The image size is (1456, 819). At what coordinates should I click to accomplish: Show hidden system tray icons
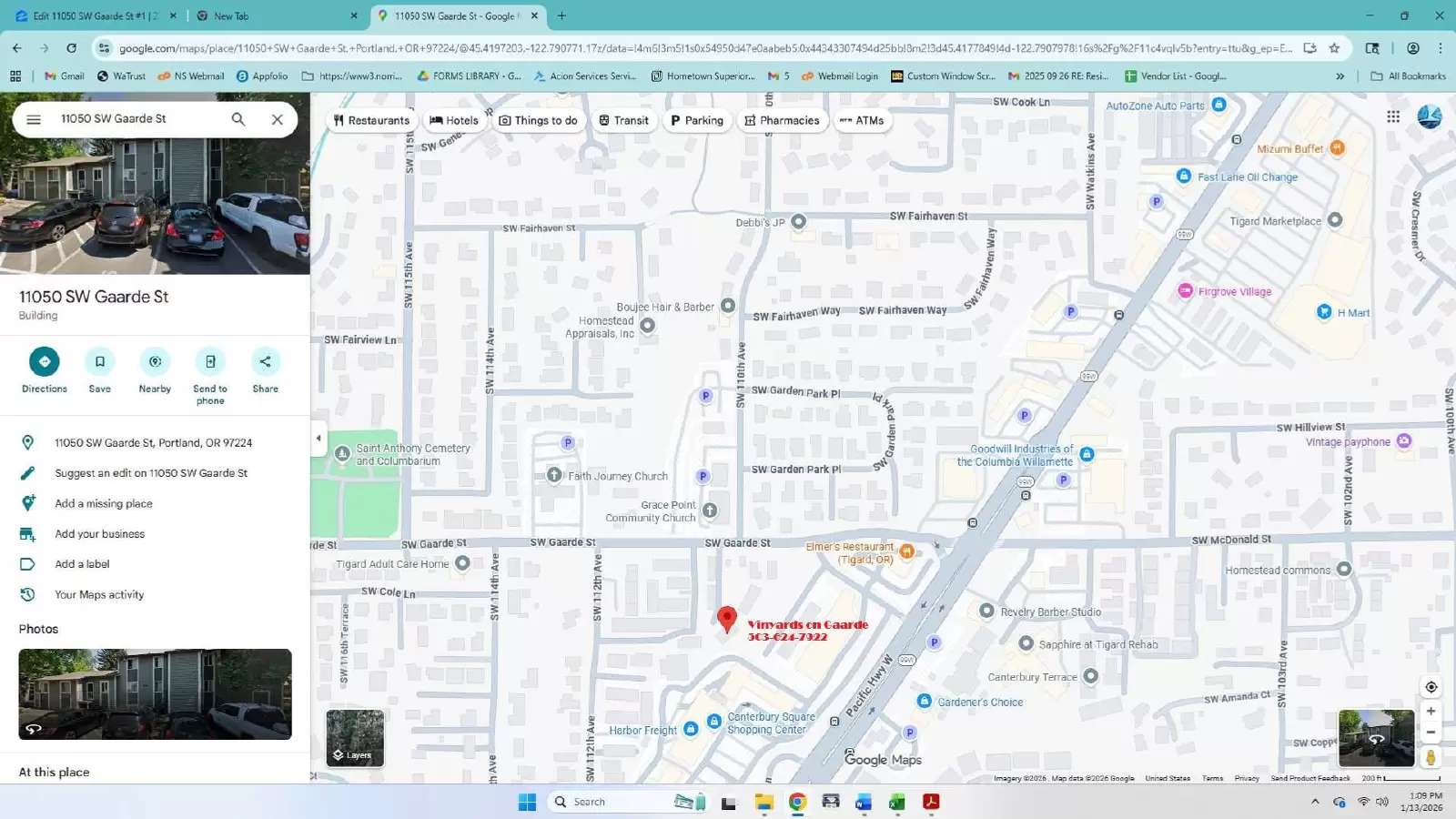point(1315,802)
